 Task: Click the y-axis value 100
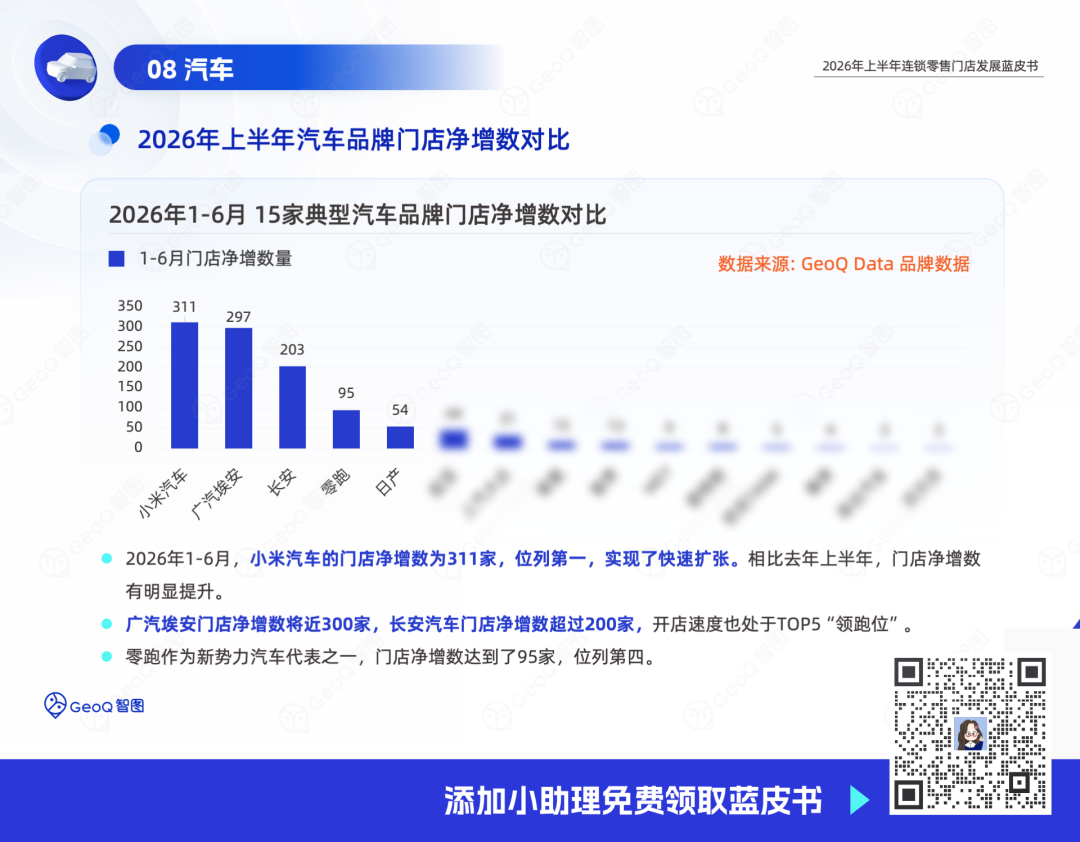coord(129,407)
